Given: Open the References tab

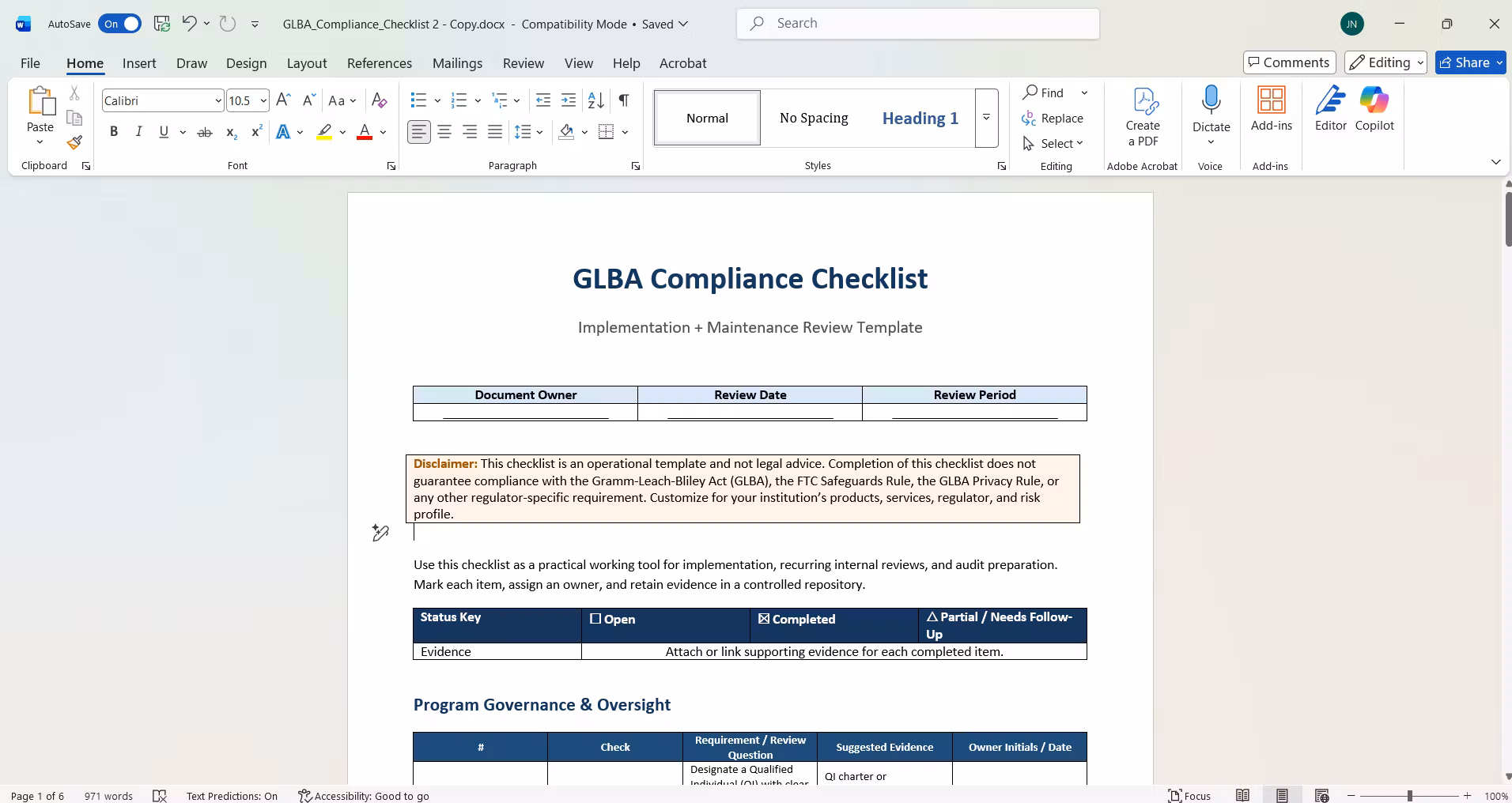Looking at the screenshot, I should pos(380,63).
